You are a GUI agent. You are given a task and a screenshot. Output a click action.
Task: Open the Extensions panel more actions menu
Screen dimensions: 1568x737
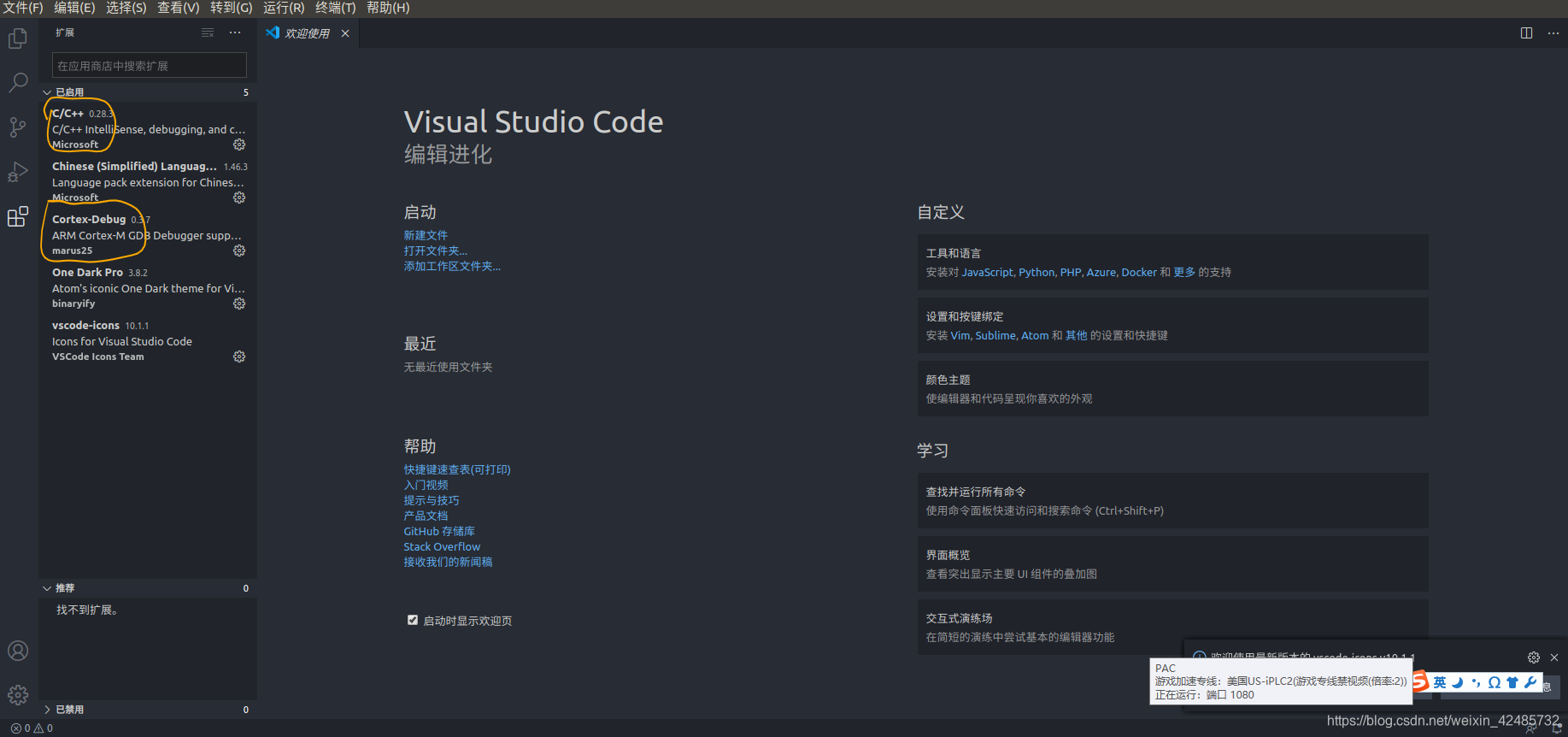235,32
